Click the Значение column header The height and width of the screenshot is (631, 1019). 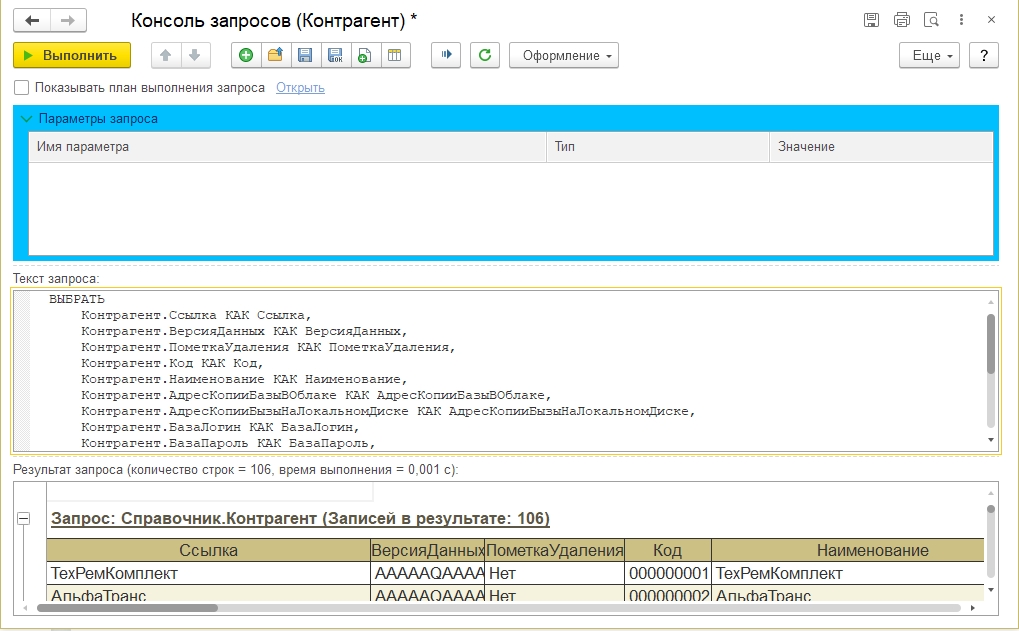(881, 147)
